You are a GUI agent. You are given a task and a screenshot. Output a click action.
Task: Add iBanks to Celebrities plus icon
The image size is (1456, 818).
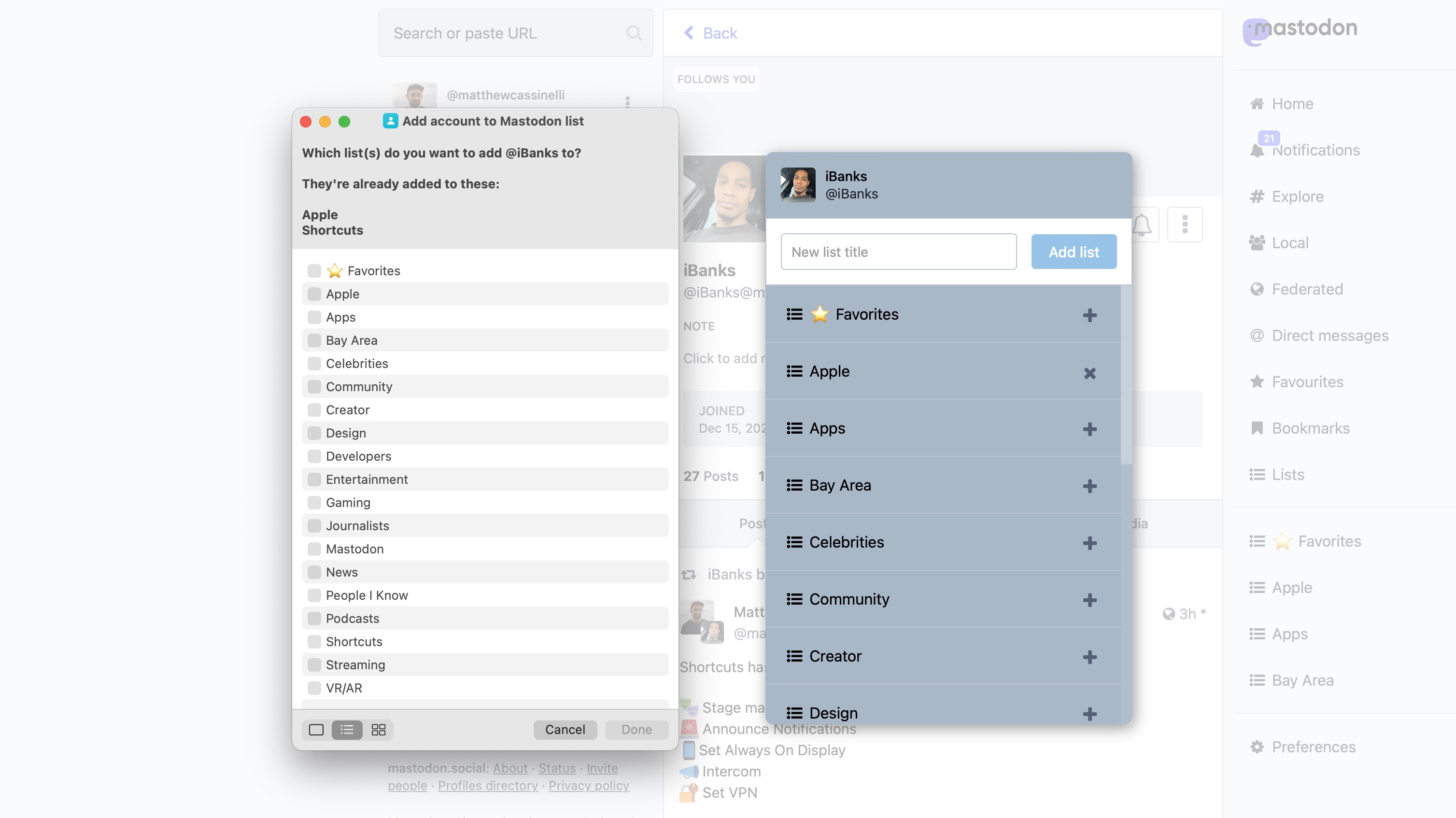pos(1090,543)
